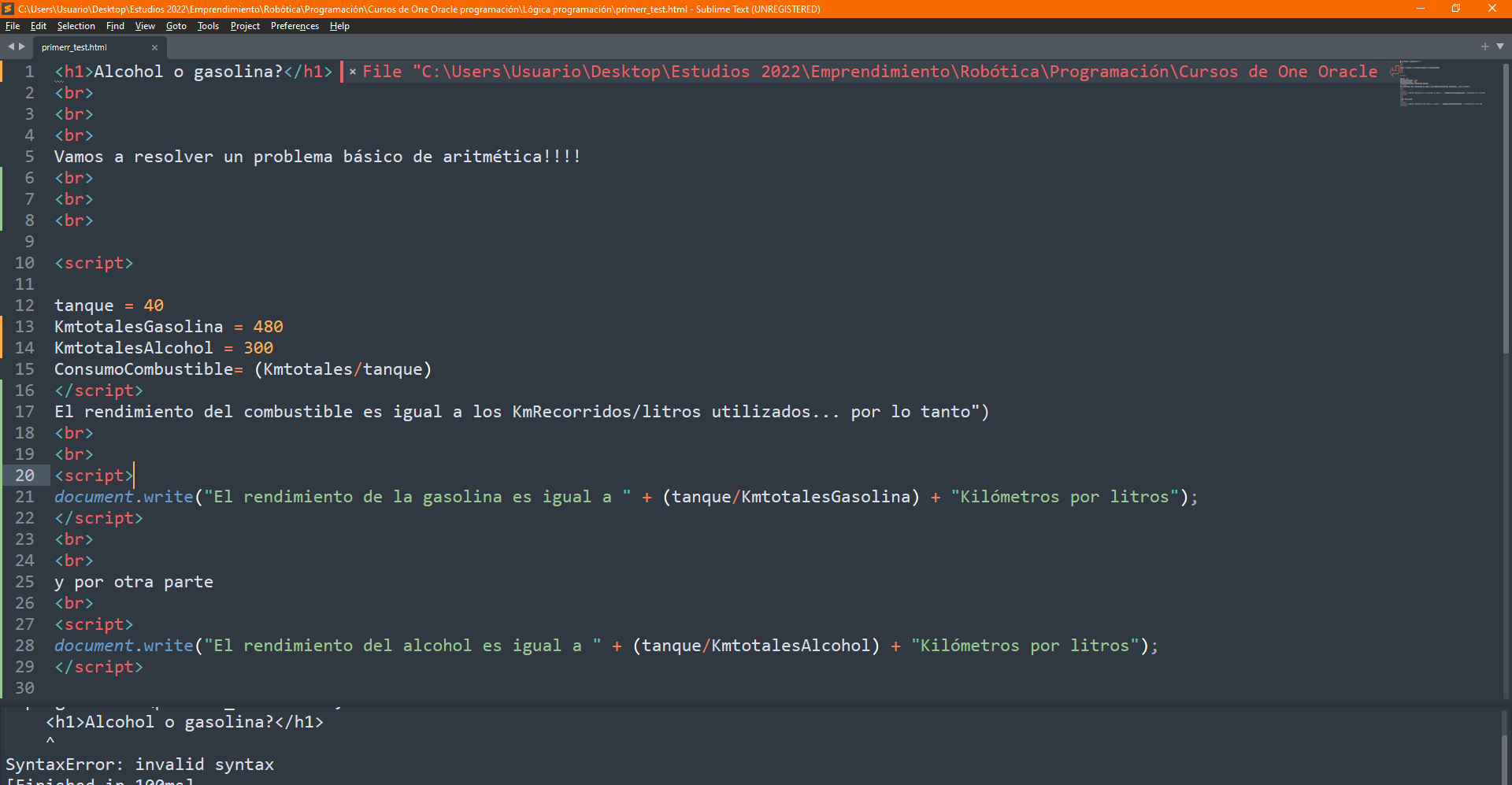1512x785 pixels.
Task: Click the editor vertical scrollbar
Action: pyautogui.click(x=1506, y=209)
